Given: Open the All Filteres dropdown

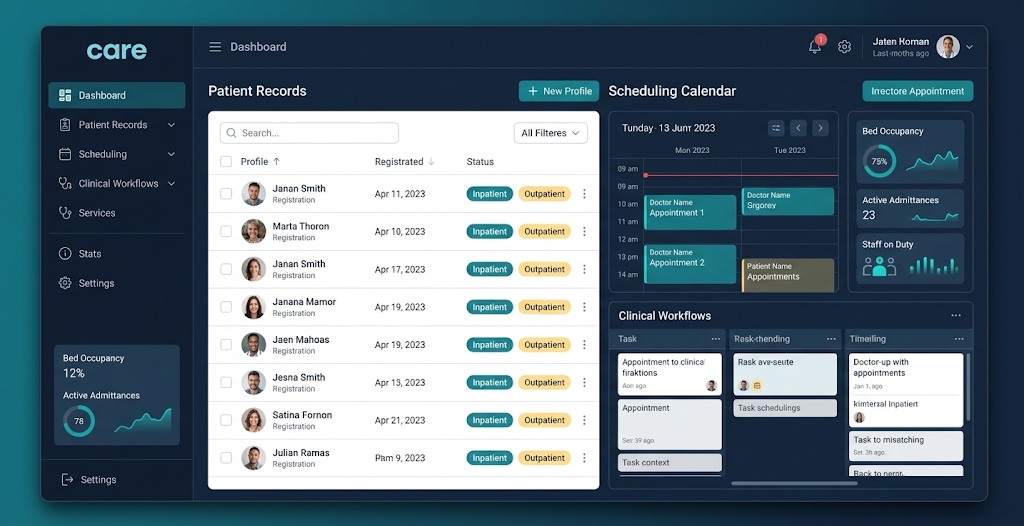Looking at the screenshot, I should tap(551, 133).
